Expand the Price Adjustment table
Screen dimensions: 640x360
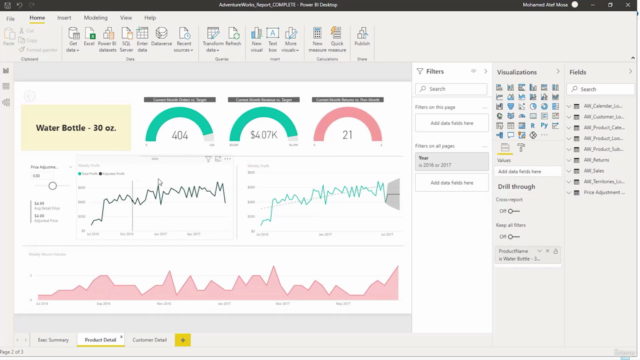(x=569, y=193)
